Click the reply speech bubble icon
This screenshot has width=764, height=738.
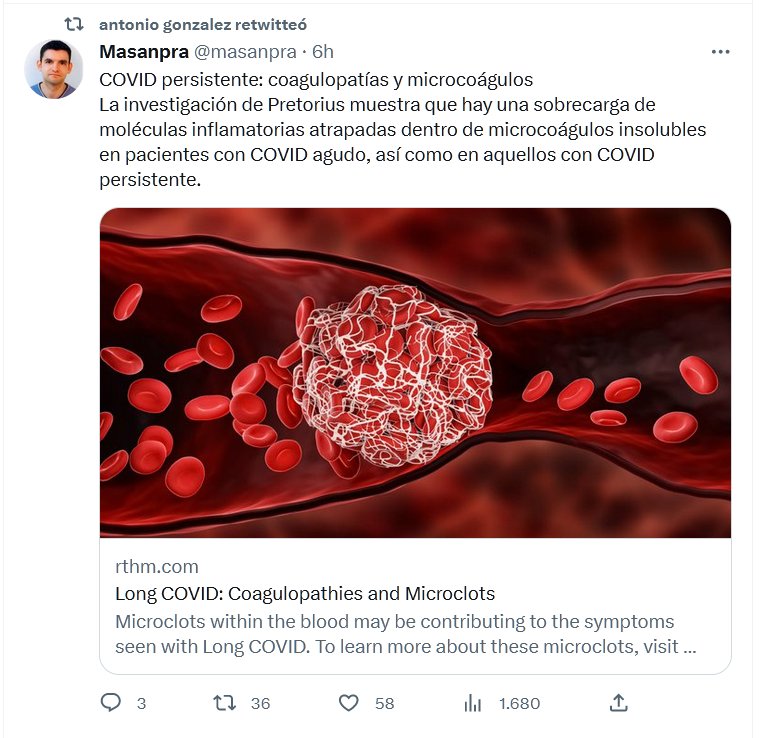(111, 703)
